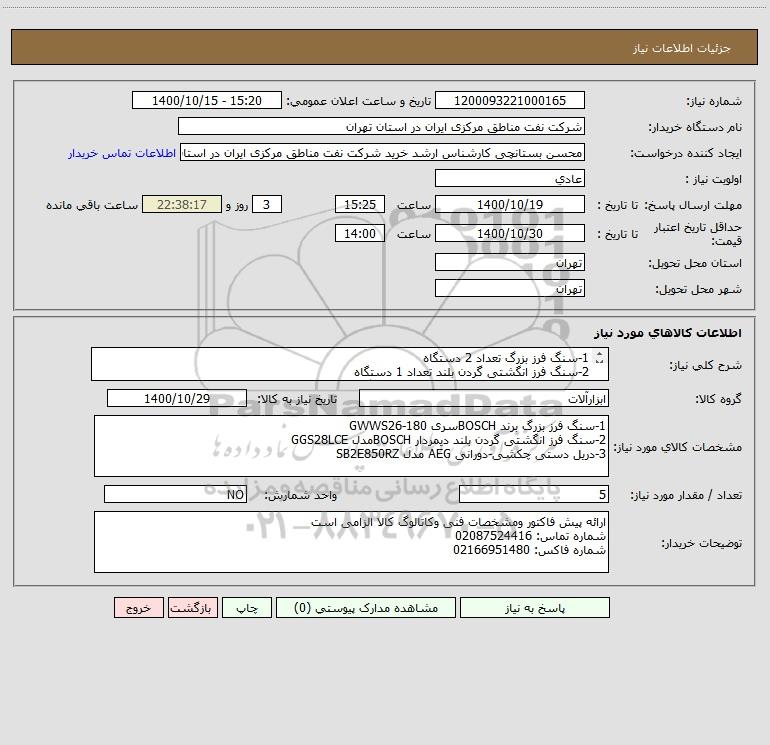Click the item specifications text area
Viewport: 770px width, 745px height.
(351, 446)
